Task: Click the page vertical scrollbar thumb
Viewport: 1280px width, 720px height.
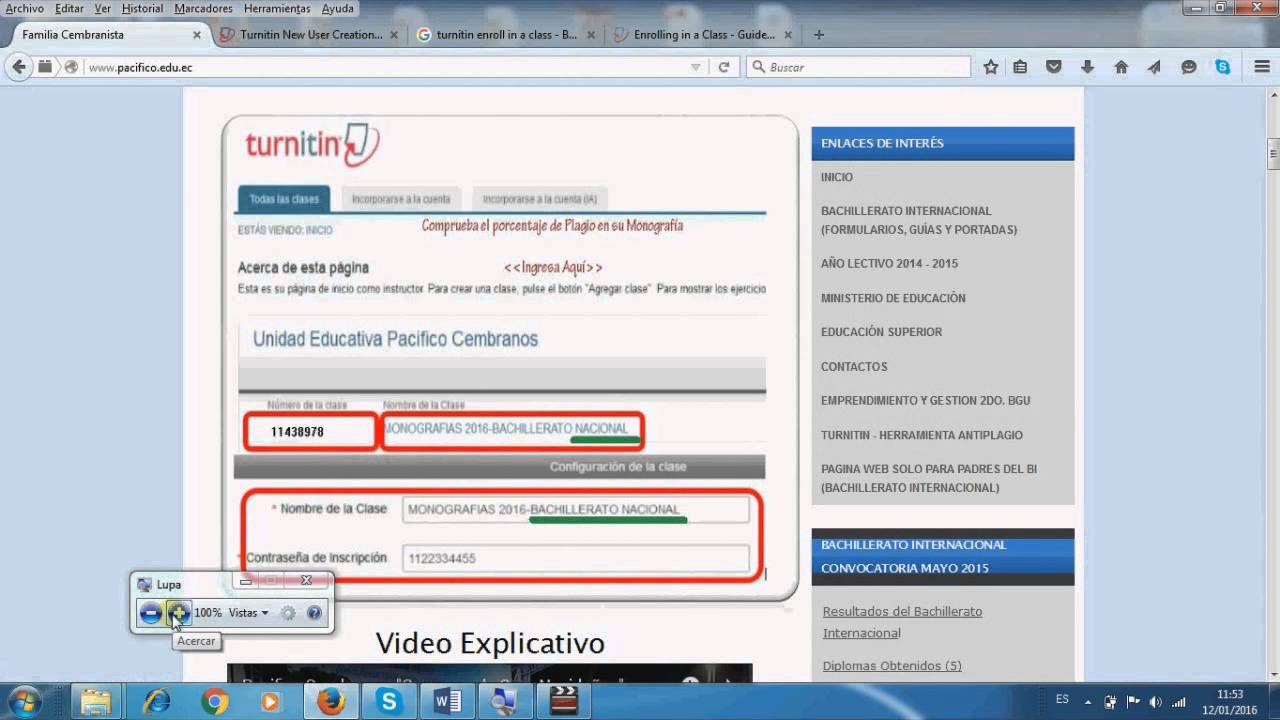Action: click(1273, 156)
